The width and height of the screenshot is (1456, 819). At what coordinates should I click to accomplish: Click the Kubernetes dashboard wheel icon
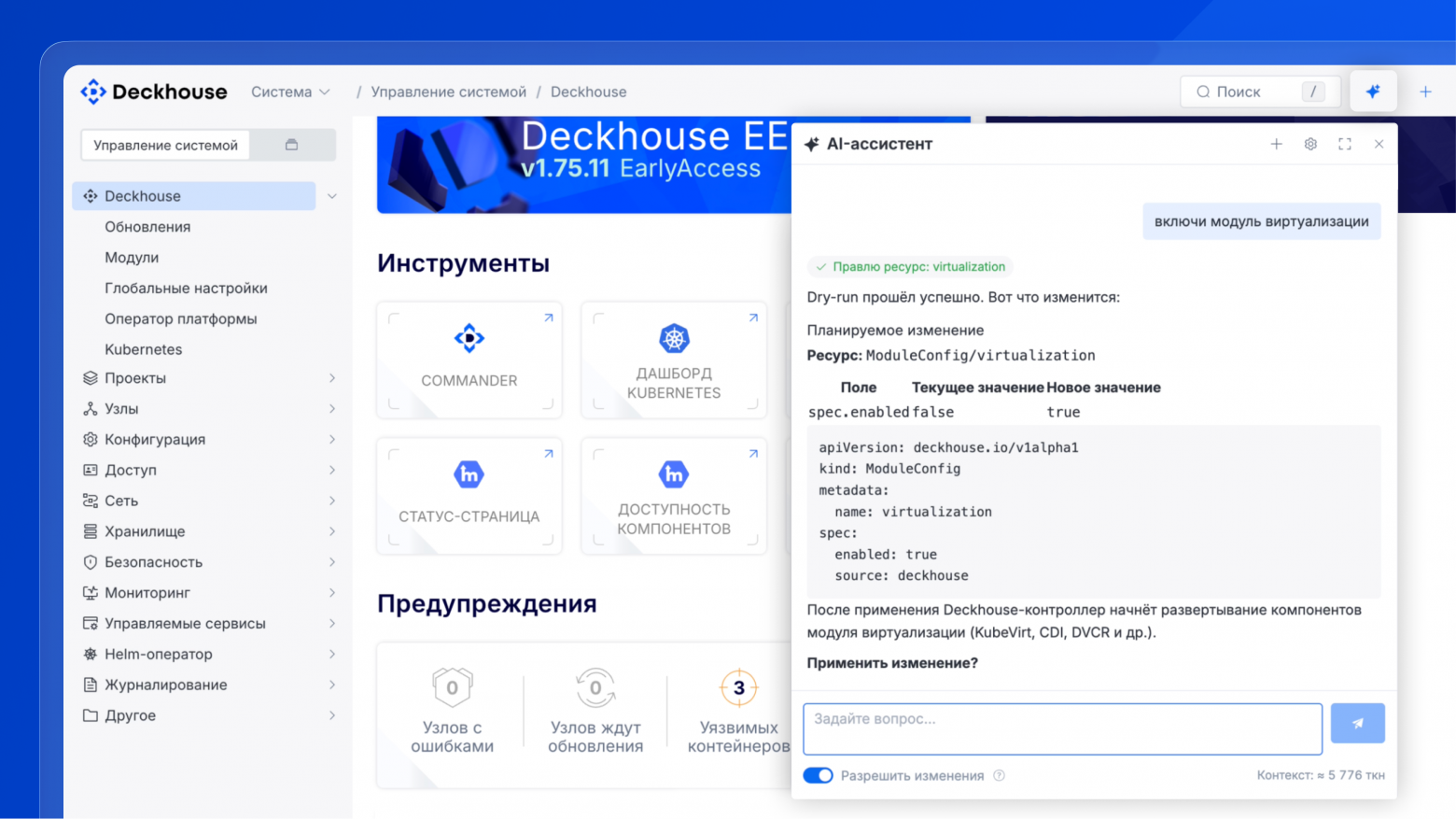(674, 338)
